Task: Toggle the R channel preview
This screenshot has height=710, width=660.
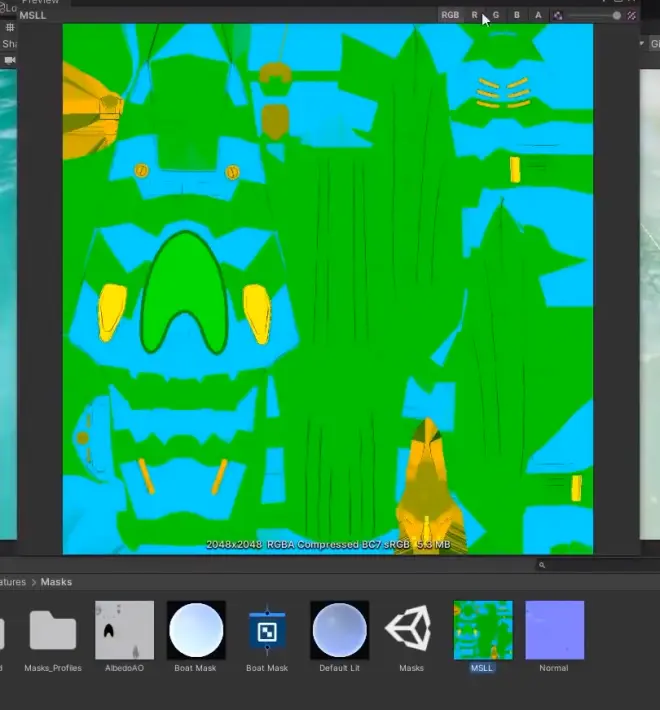Action: point(474,15)
